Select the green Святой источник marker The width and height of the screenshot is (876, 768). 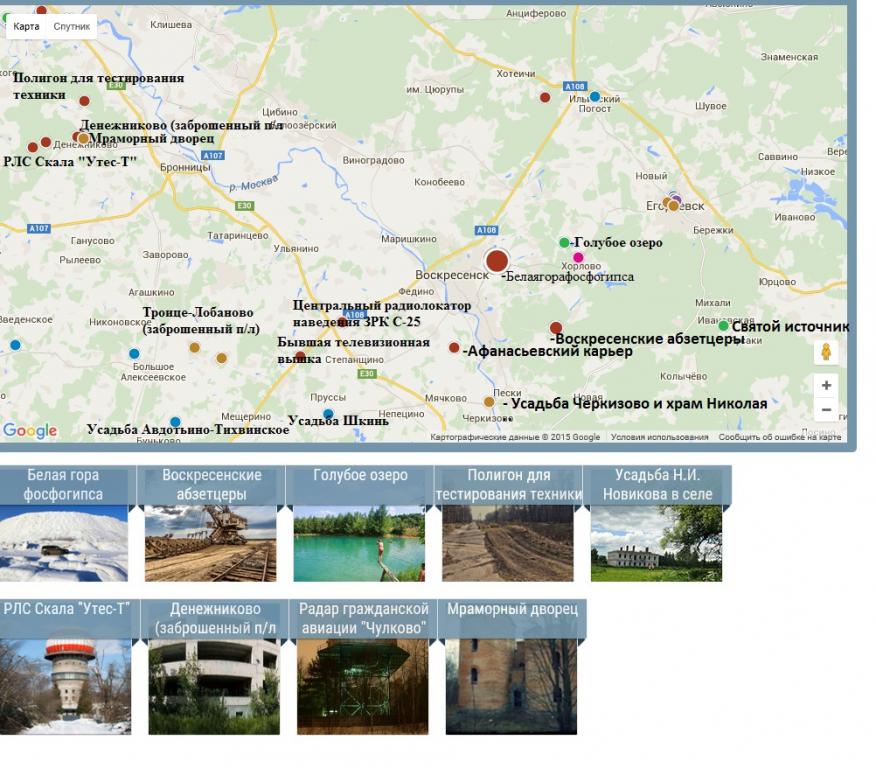723,326
